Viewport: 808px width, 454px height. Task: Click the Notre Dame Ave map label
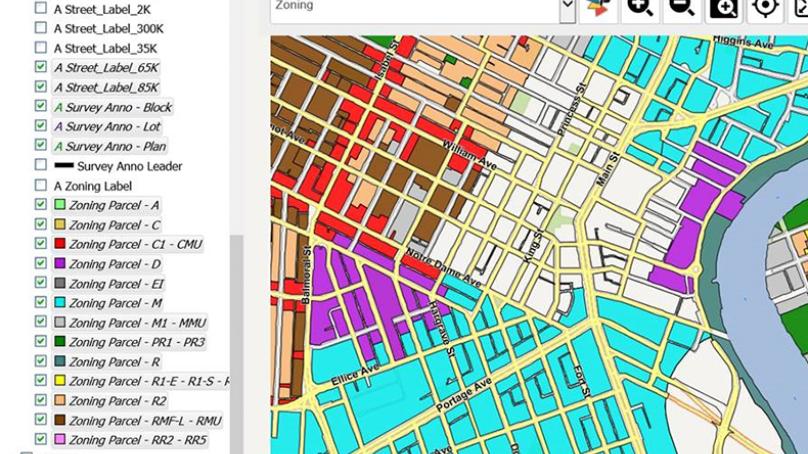click(444, 267)
